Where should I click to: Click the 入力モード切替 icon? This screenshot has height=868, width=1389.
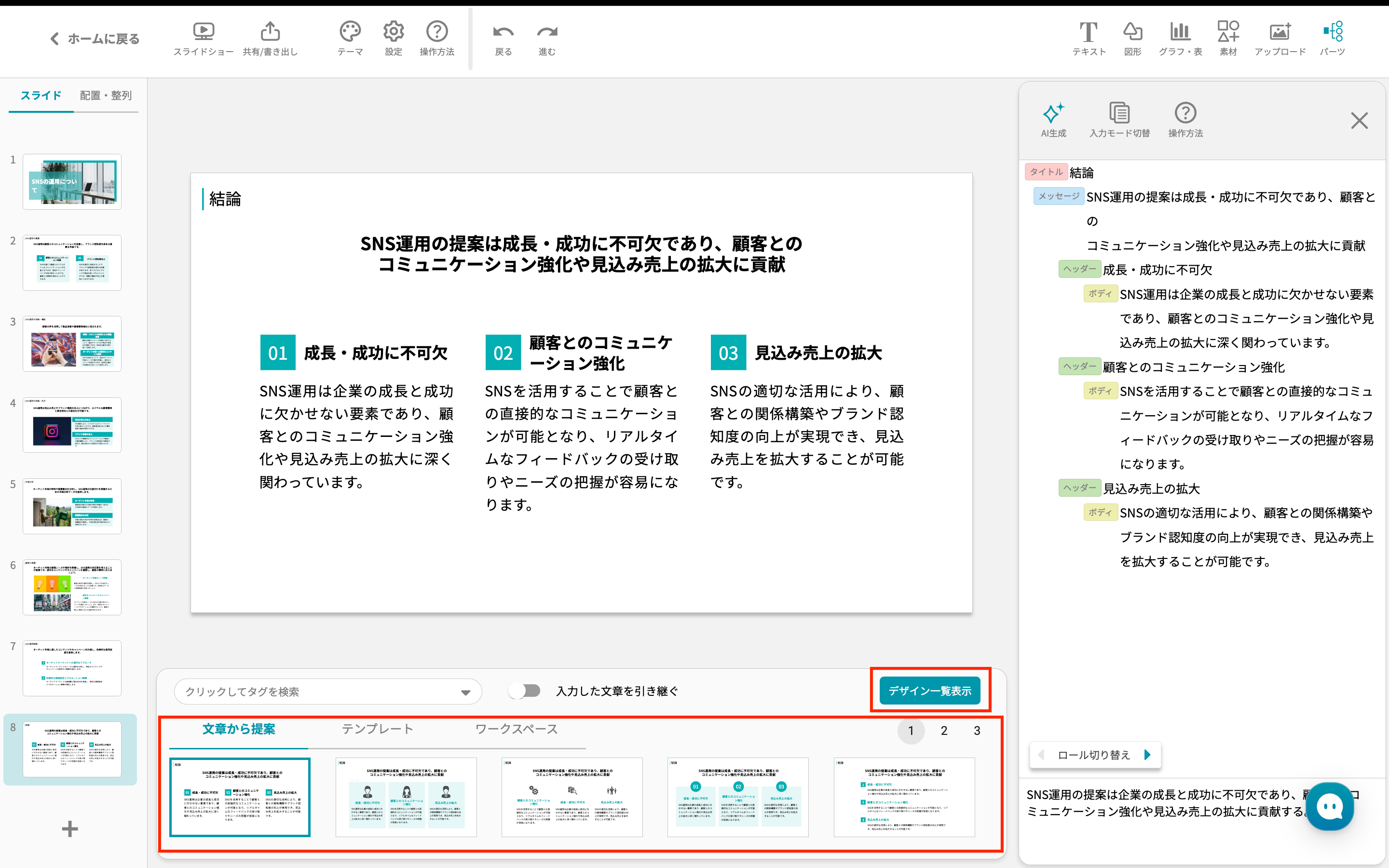(x=1119, y=114)
